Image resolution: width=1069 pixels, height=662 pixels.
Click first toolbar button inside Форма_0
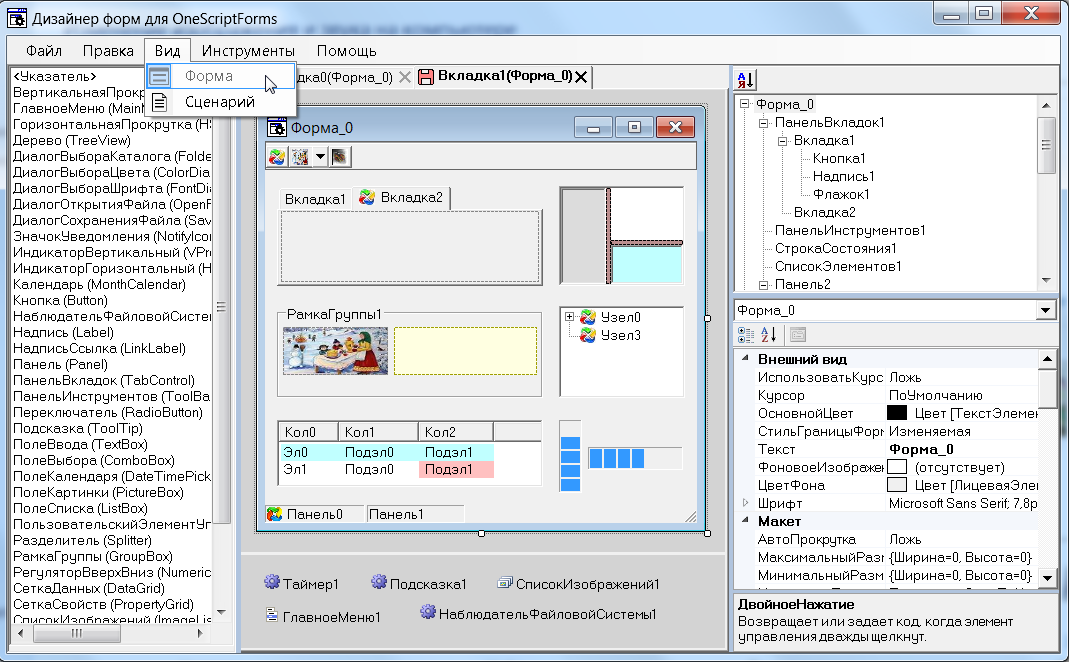tap(277, 156)
